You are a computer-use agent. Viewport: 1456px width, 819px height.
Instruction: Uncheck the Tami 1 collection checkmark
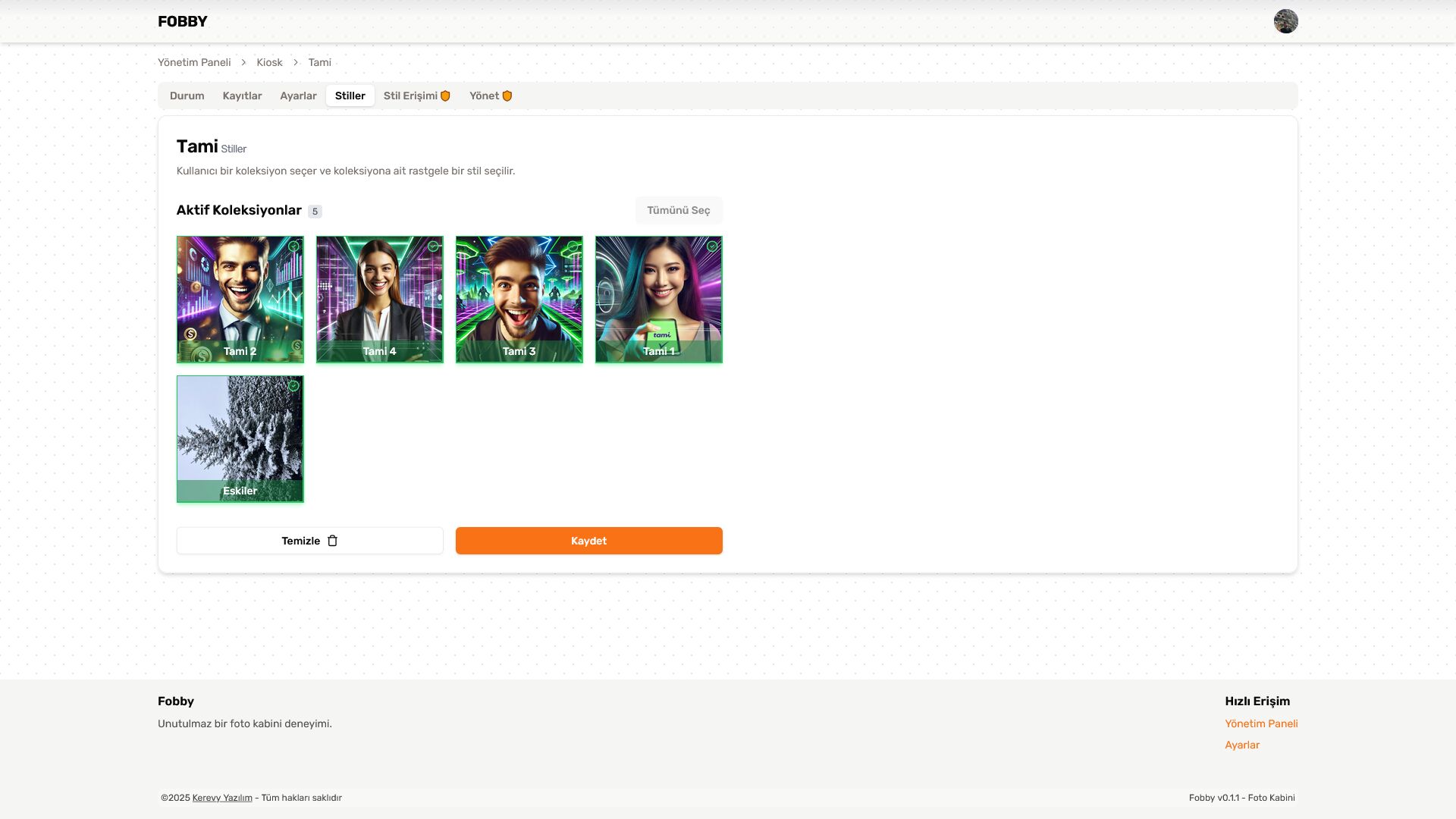[x=712, y=246]
